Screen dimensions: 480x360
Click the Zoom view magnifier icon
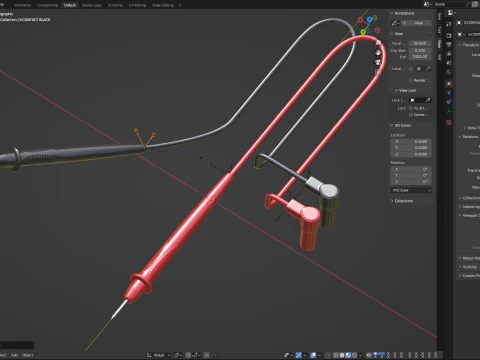point(378,43)
